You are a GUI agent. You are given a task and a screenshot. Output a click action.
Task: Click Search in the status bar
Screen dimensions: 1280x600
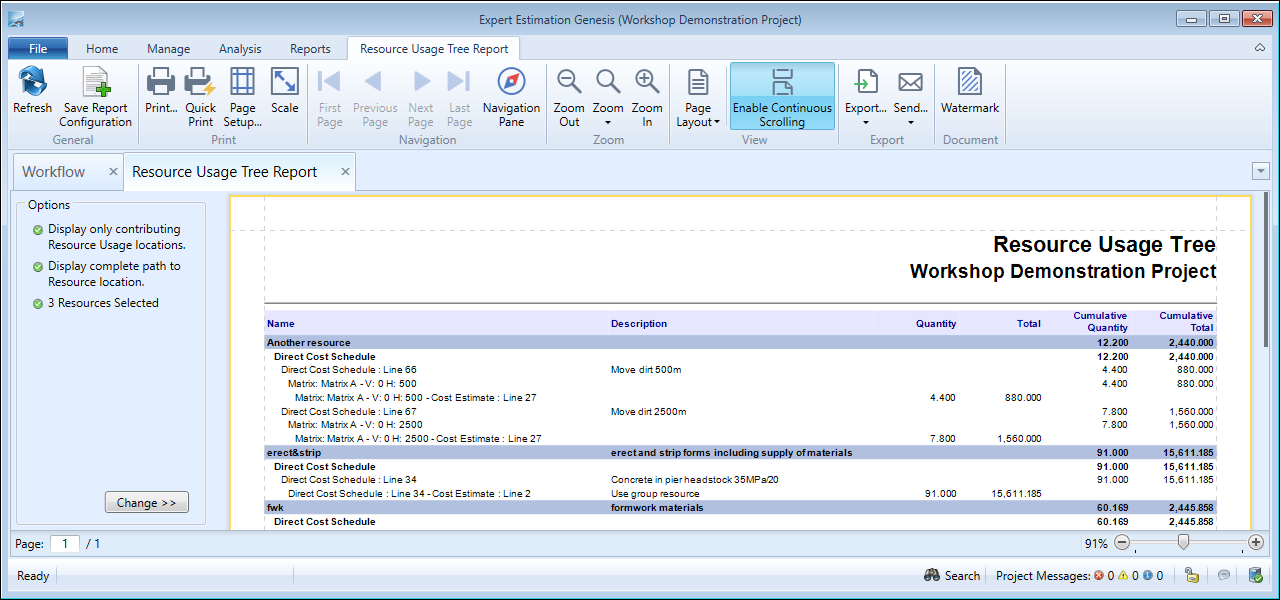click(x=952, y=576)
